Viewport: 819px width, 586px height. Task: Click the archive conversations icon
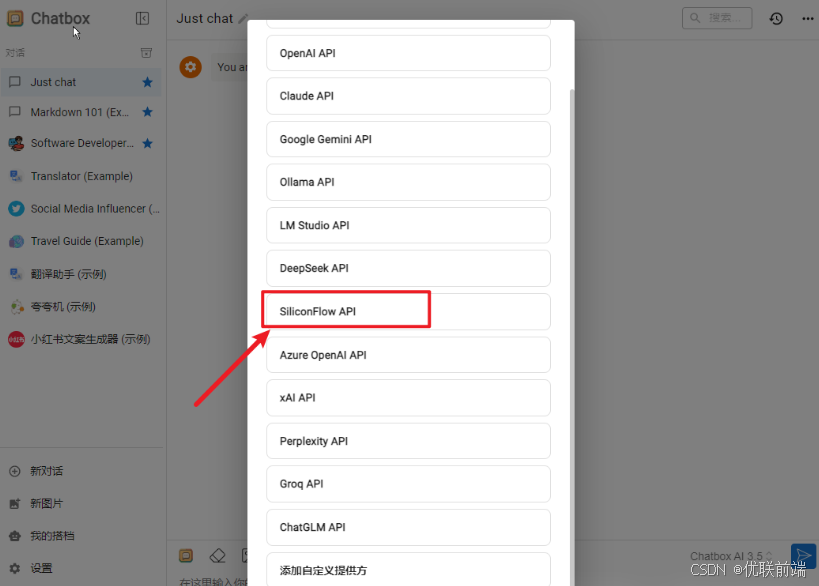point(146,52)
